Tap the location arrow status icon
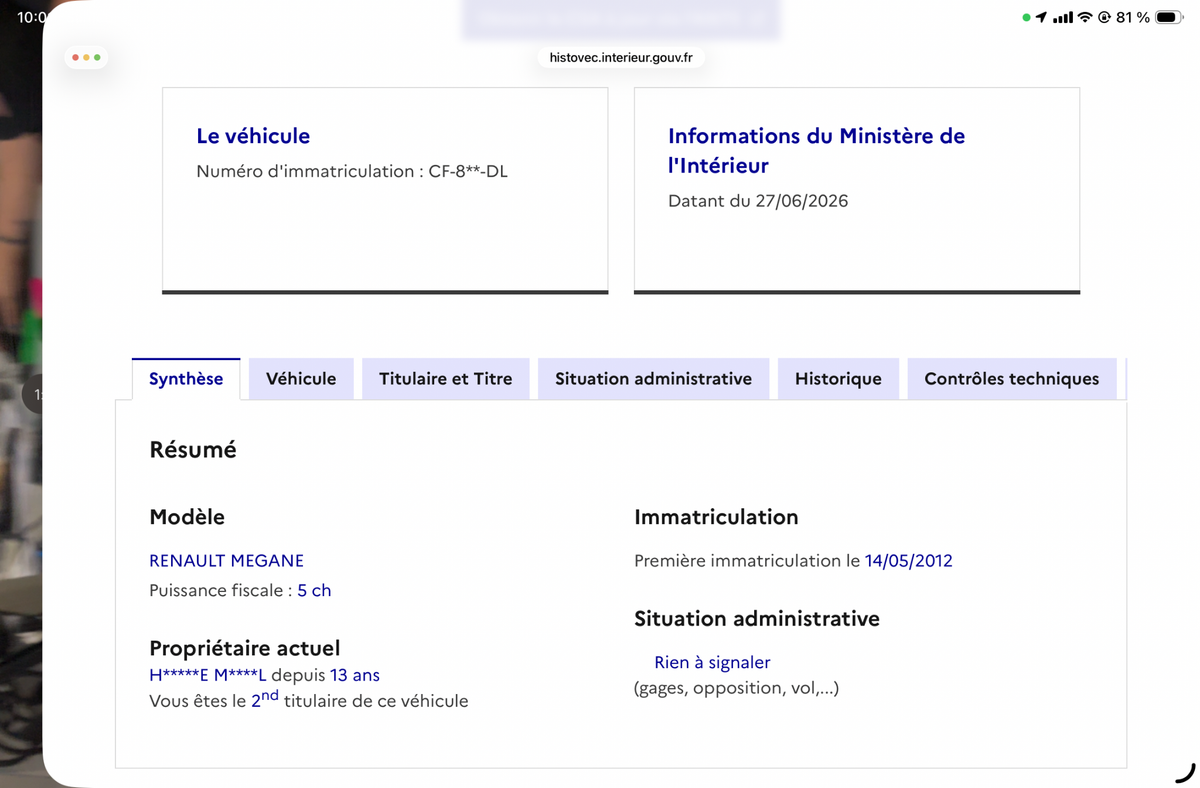The width and height of the screenshot is (1200, 788). pos(1041,17)
